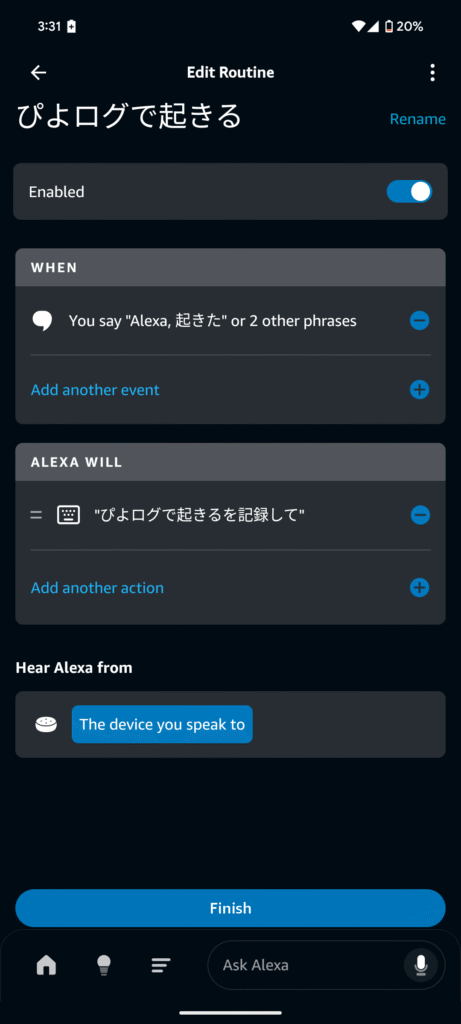This screenshot has width=461, height=1024.
Task: Edit the ぴよログで起きるを記録して action
Action: point(200,515)
